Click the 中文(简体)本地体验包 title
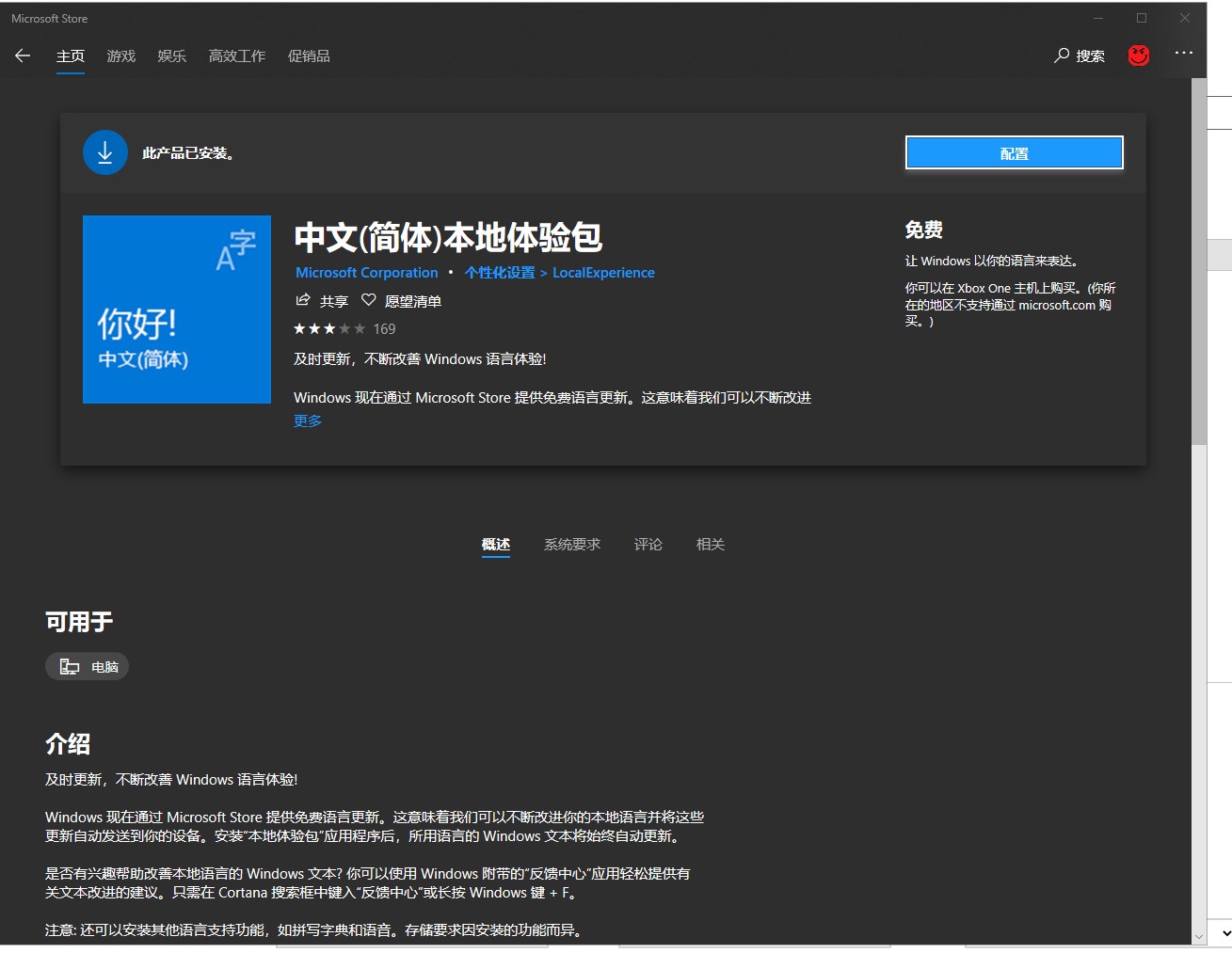 click(x=448, y=238)
